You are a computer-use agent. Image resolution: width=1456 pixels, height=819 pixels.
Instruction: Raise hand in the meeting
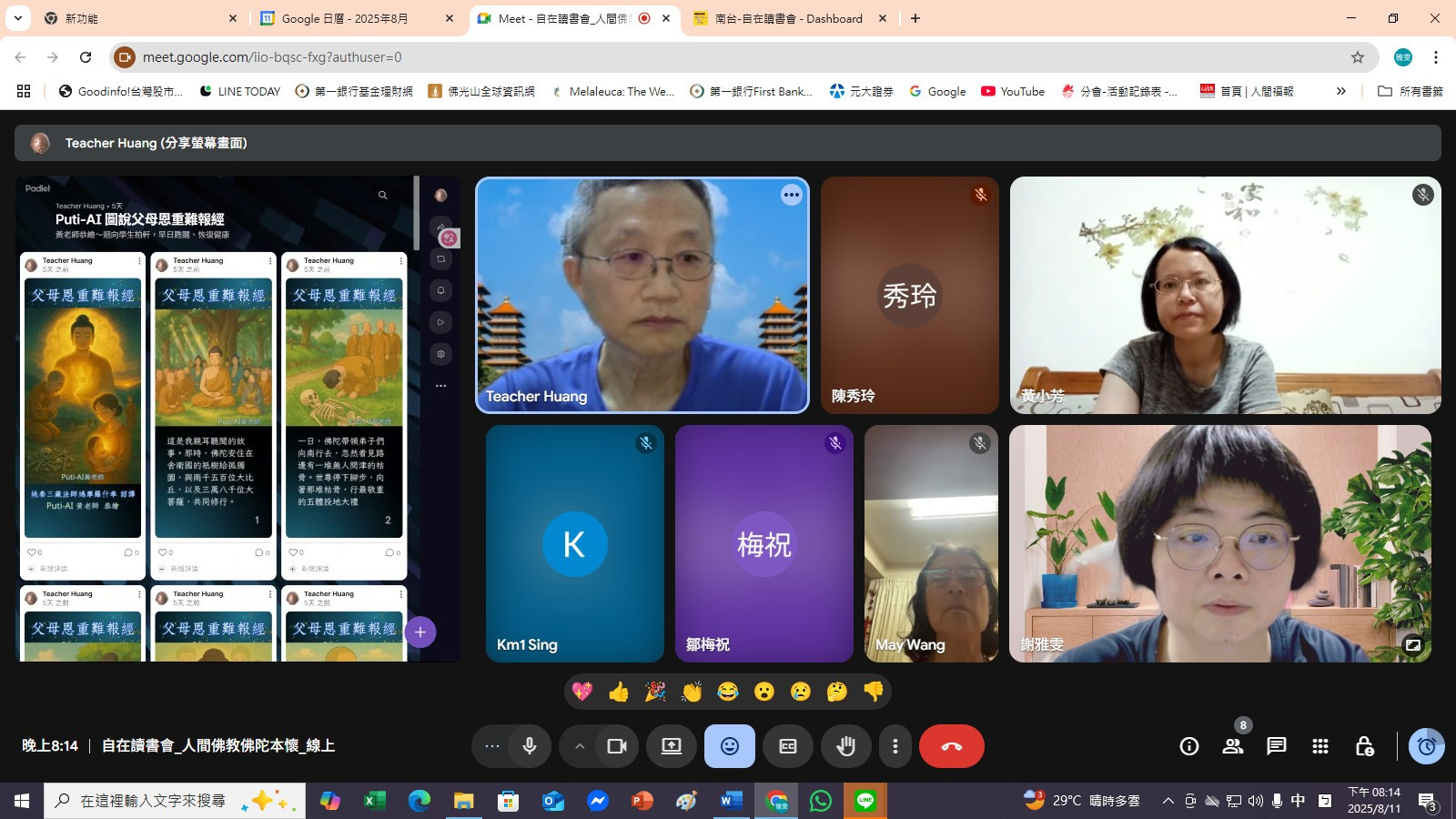(x=845, y=746)
